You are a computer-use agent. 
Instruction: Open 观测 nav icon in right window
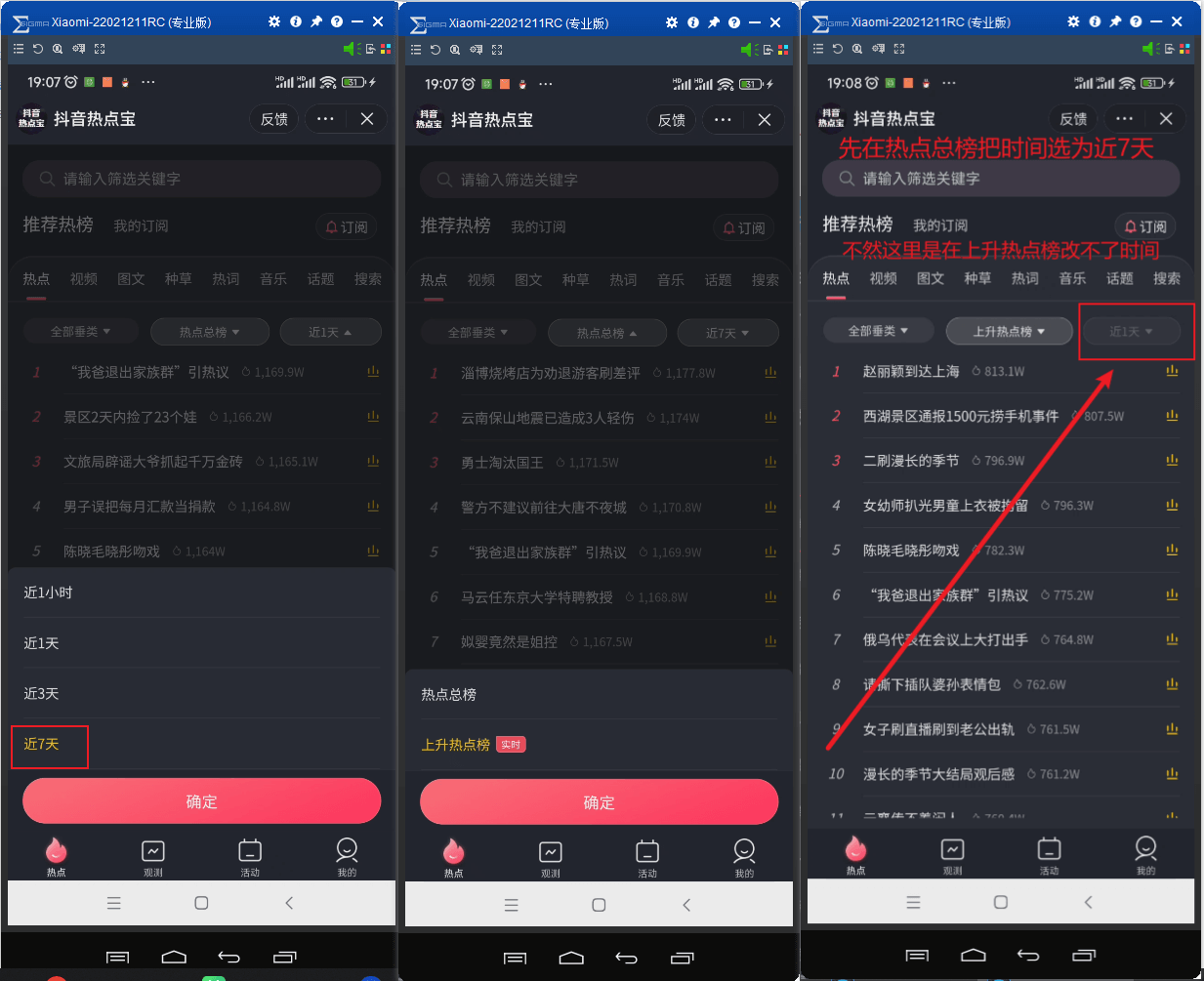952,856
